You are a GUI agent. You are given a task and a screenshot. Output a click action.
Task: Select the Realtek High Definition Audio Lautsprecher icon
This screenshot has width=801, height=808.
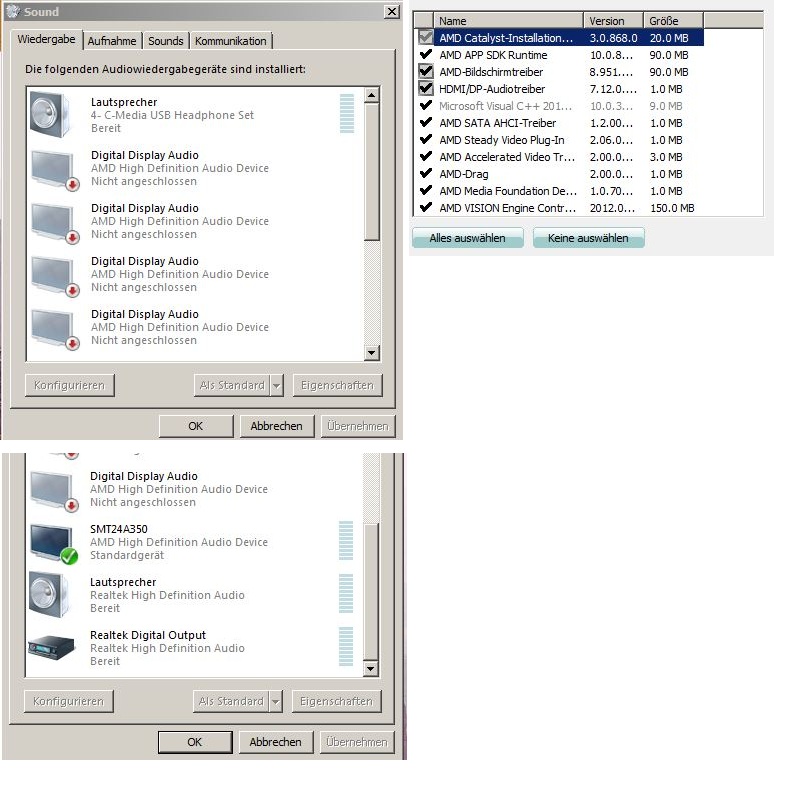tap(49, 594)
